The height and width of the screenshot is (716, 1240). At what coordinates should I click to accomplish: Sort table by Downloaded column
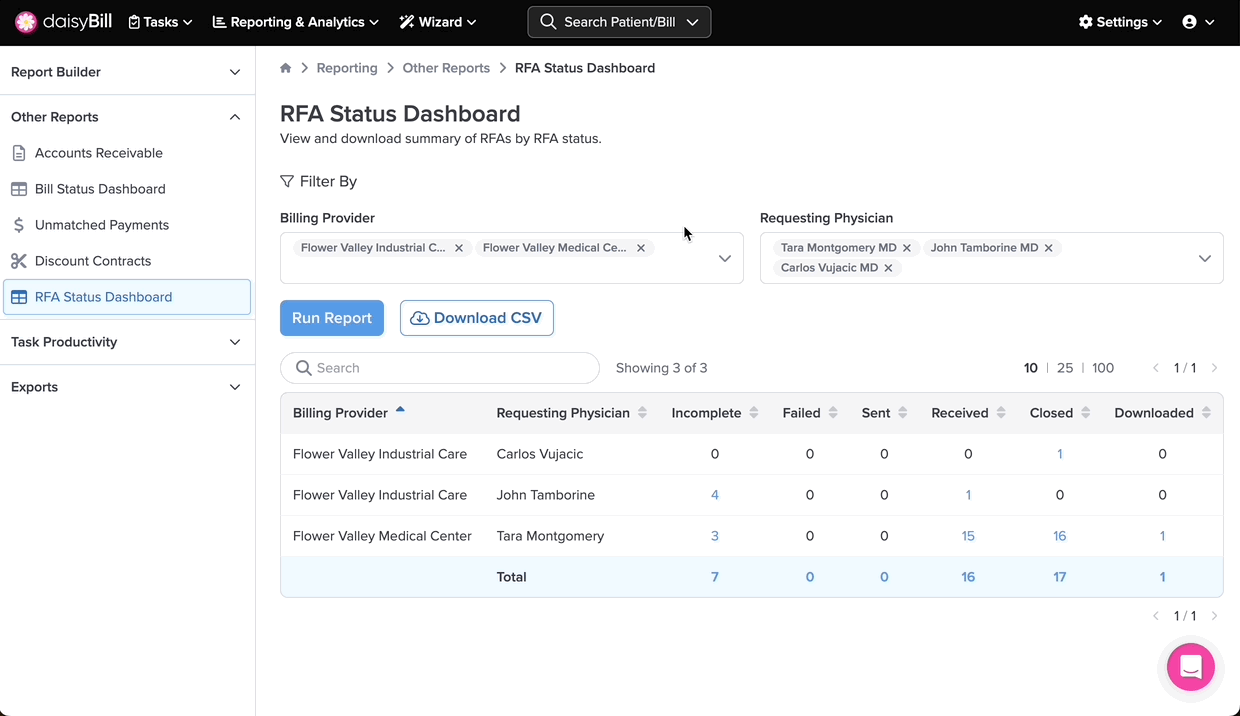pos(1206,413)
